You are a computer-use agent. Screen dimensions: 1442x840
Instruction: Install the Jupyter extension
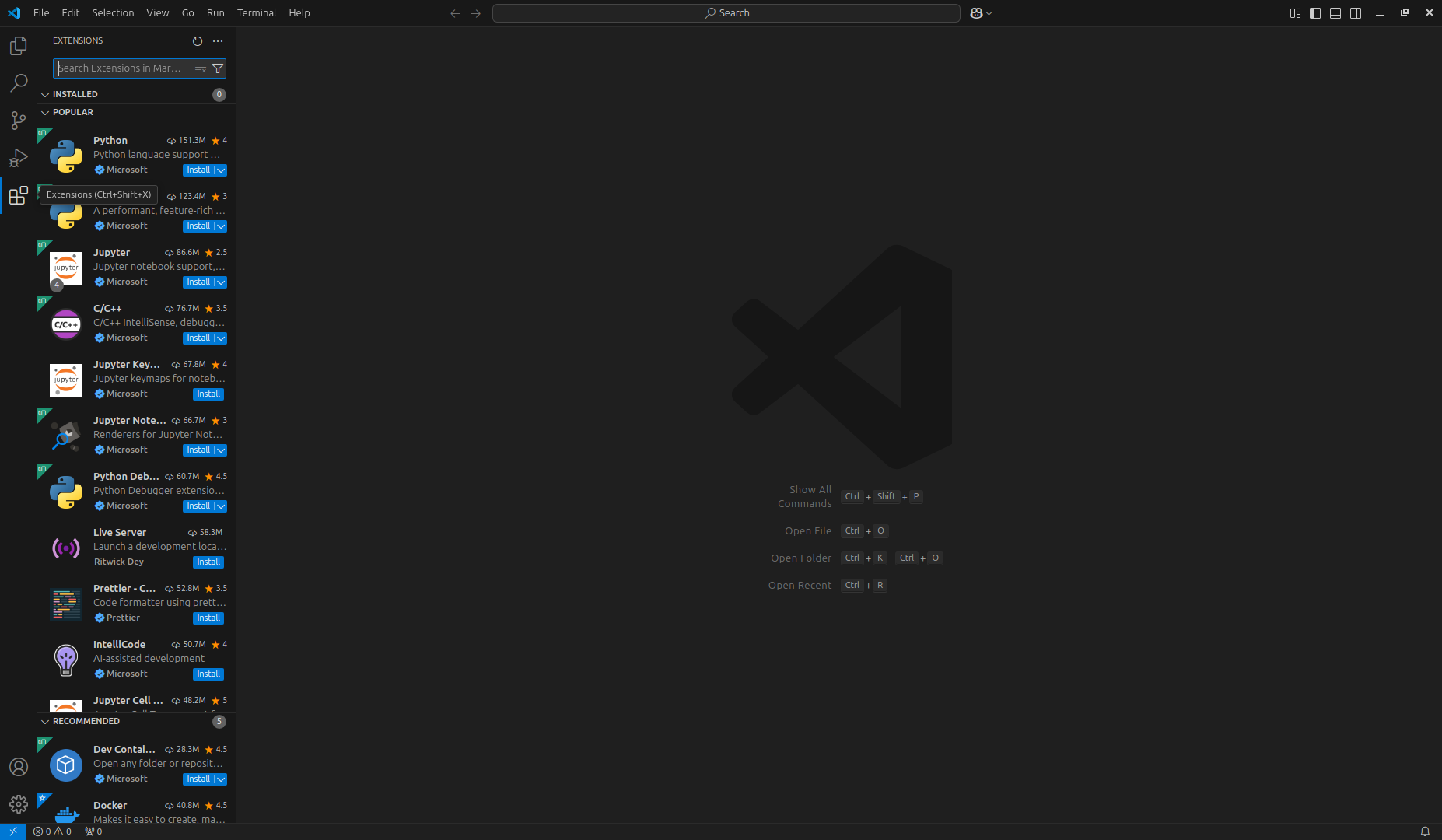click(x=198, y=282)
